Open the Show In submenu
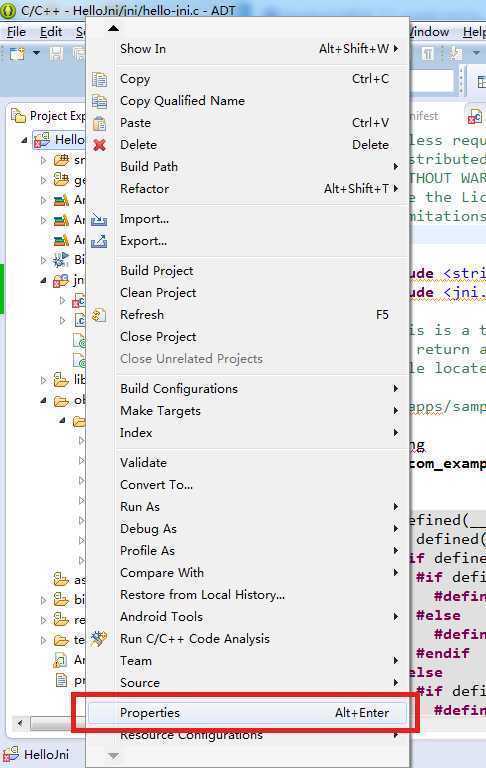Viewport: 486px width, 768px height. pos(248,49)
